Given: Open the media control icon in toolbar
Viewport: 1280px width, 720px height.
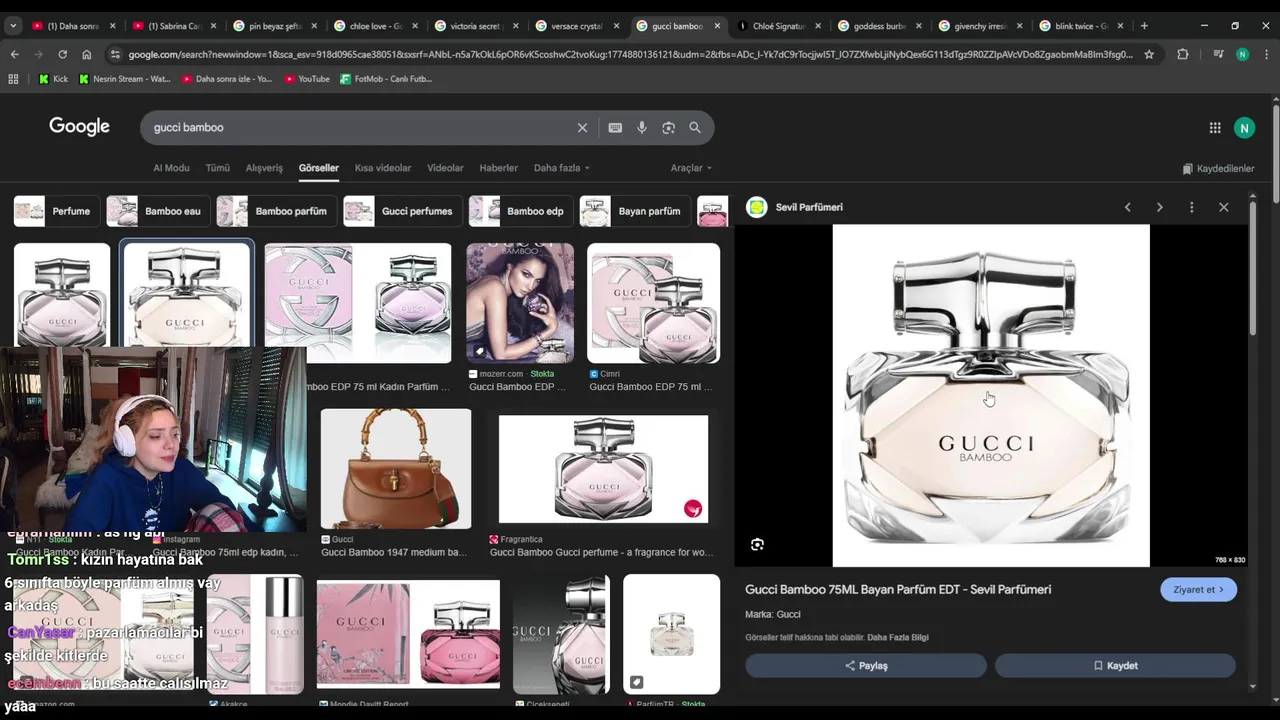Looking at the screenshot, I should 1217,54.
